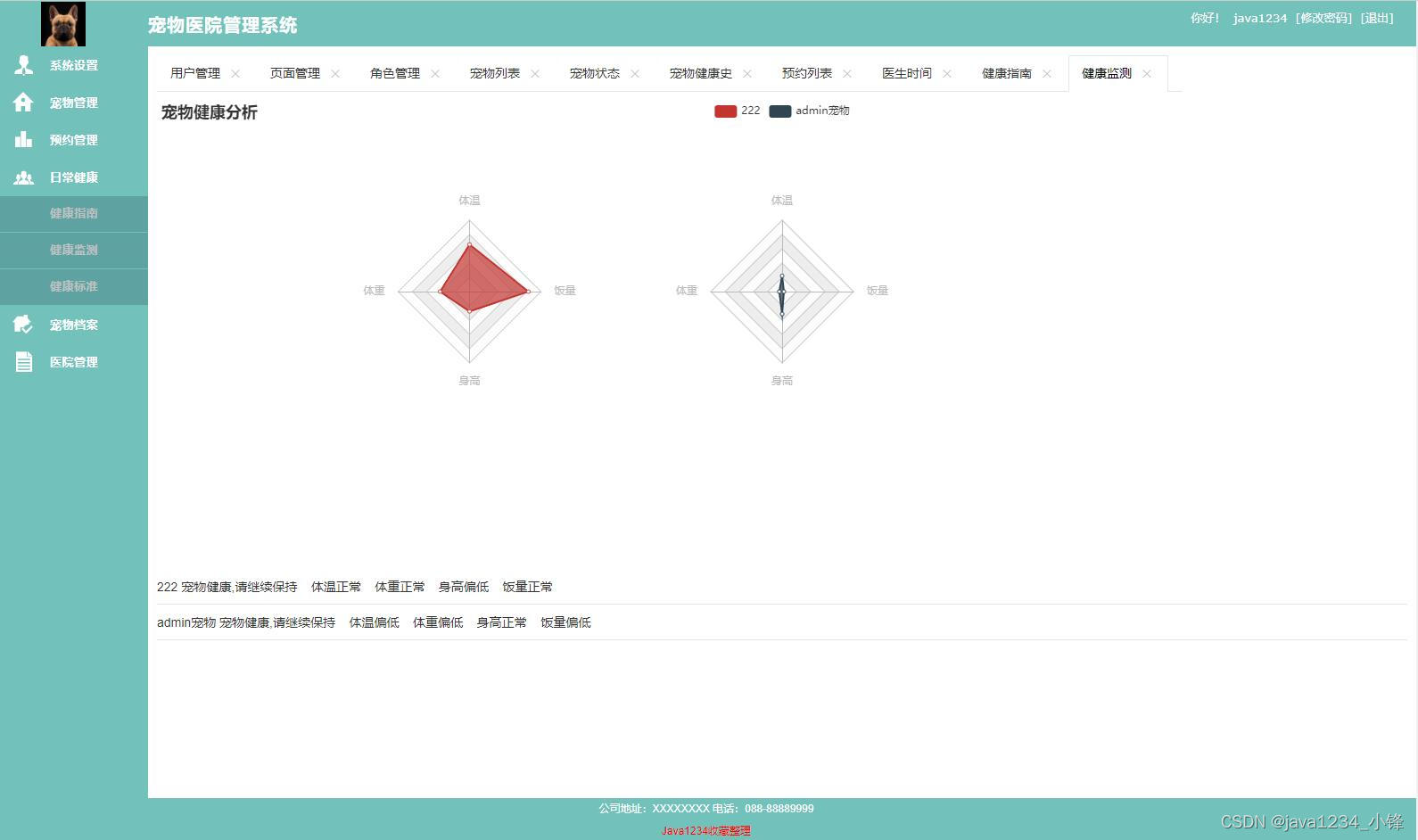
Task: Close the 角色管理 tab
Action: coord(435,74)
